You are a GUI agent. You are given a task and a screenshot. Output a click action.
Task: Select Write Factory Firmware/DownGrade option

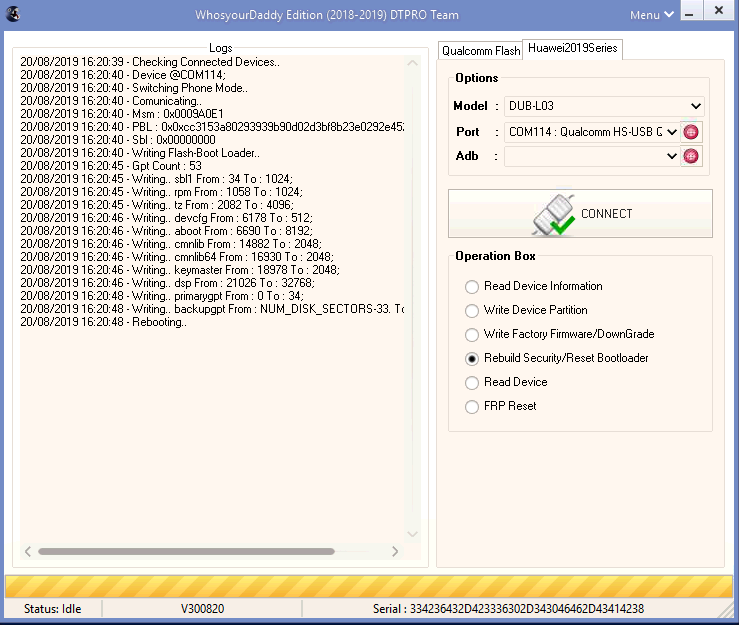(559, 334)
